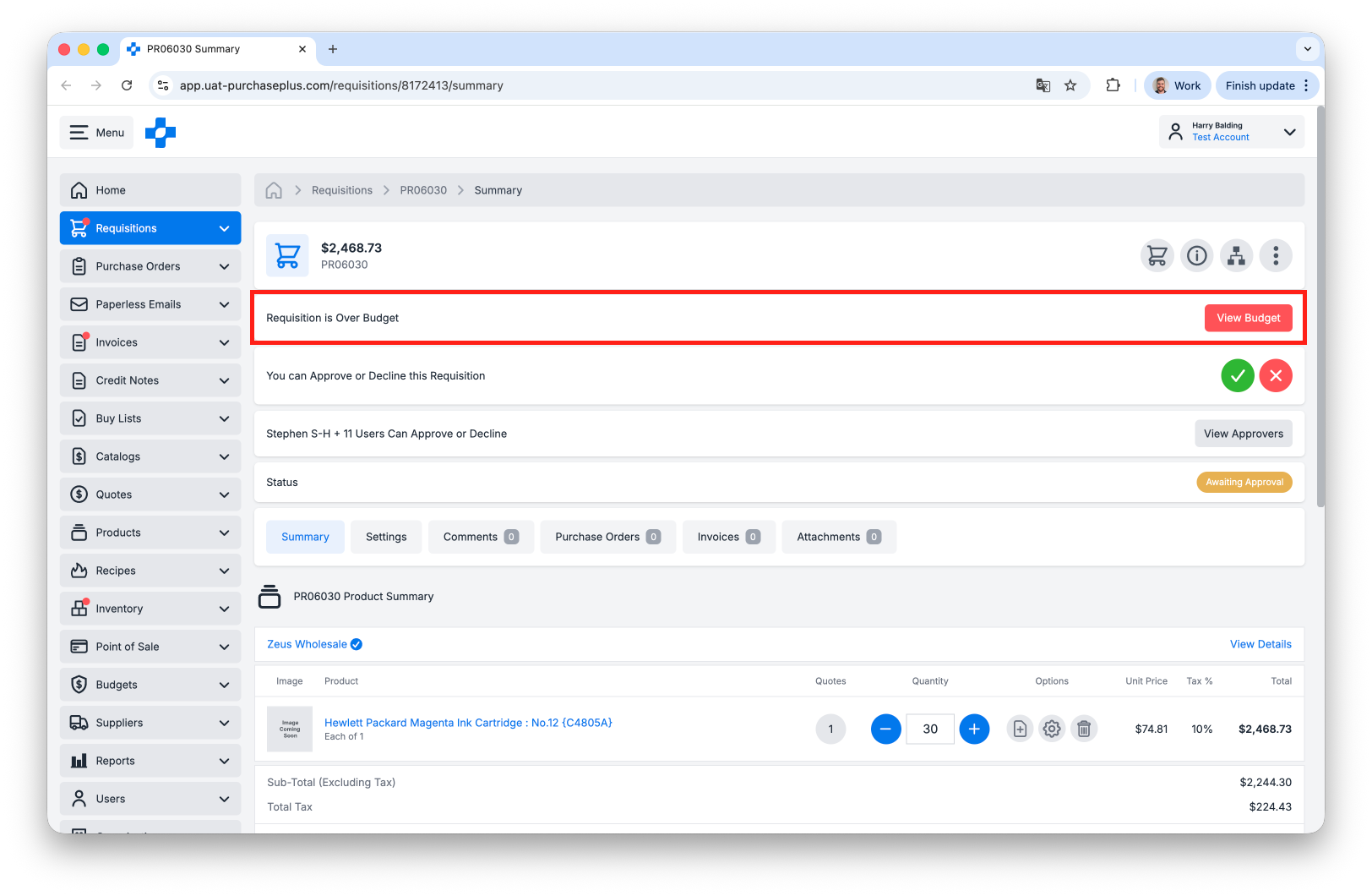The width and height of the screenshot is (1372, 896).
Task: Click the quotes count badge 1
Action: (x=830, y=729)
